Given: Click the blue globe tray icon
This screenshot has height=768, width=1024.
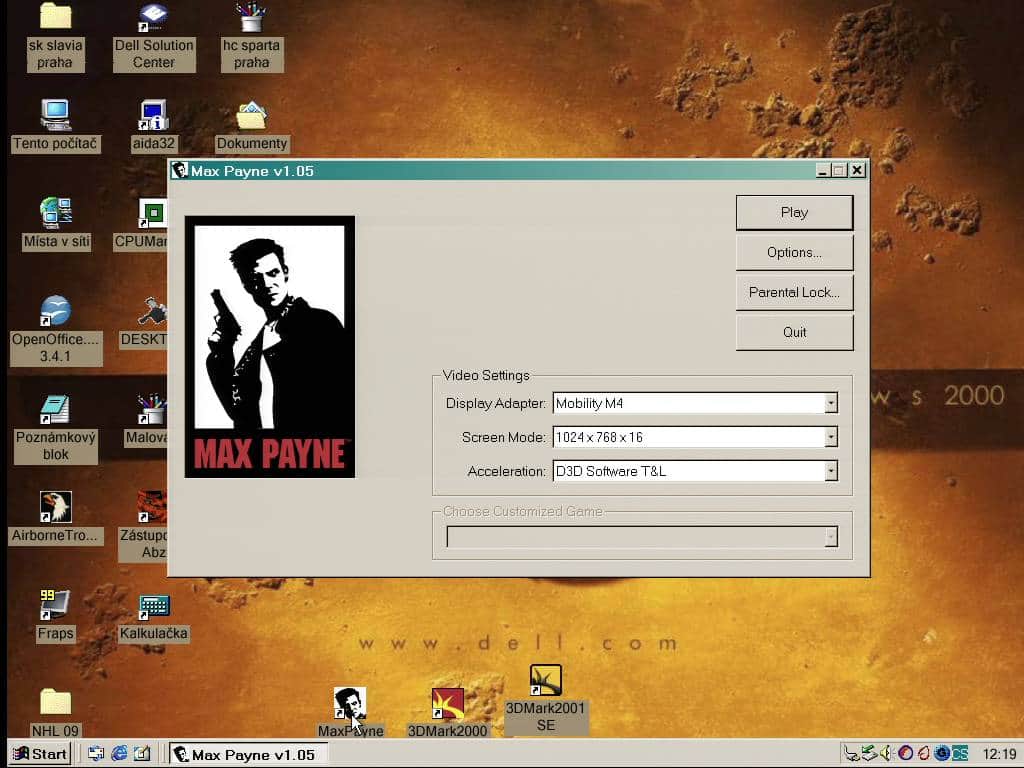Looking at the screenshot, I should coord(942,754).
